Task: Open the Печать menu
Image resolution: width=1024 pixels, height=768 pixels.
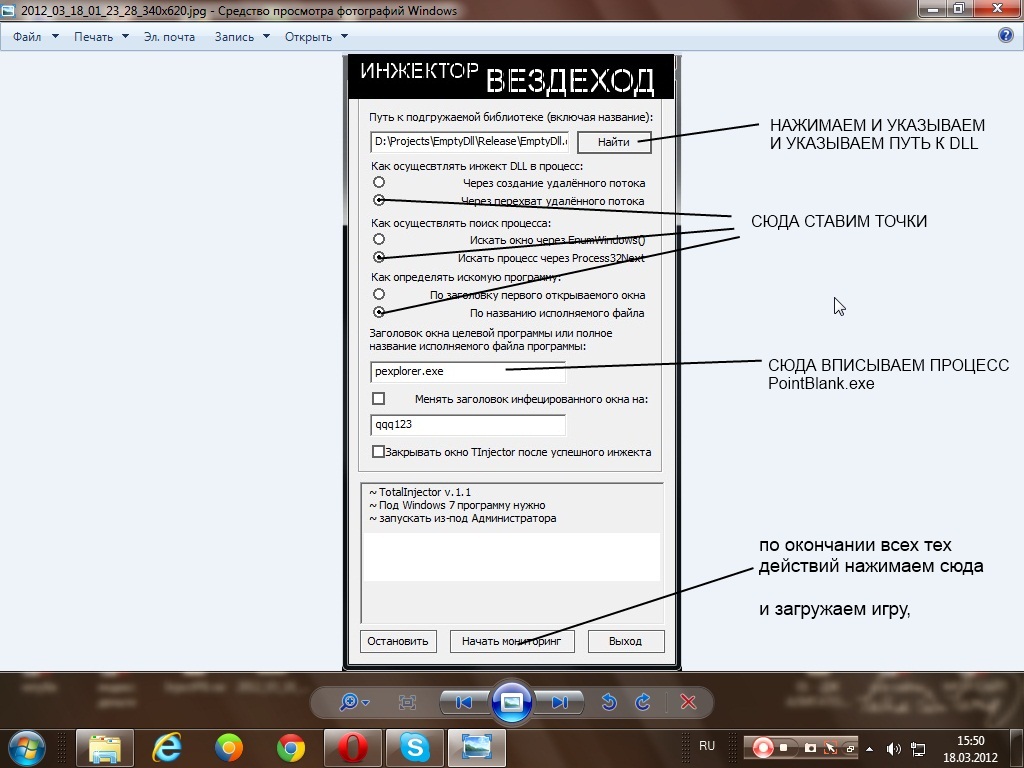Action: 93,37
